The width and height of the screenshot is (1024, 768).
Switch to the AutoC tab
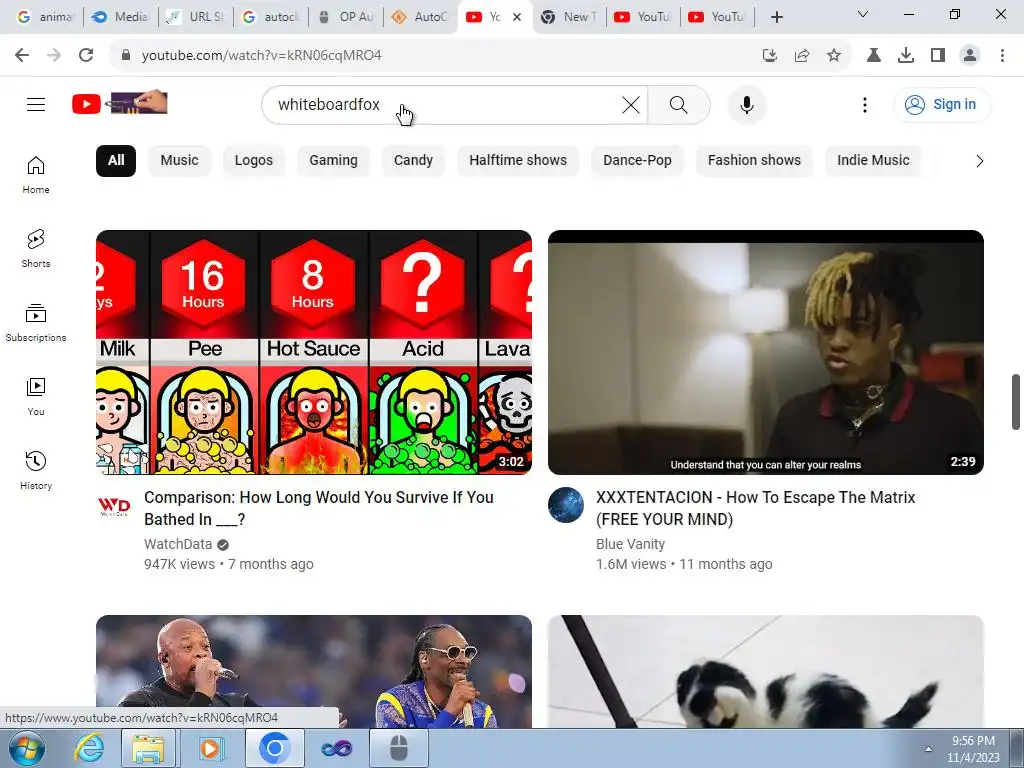(421, 17)
